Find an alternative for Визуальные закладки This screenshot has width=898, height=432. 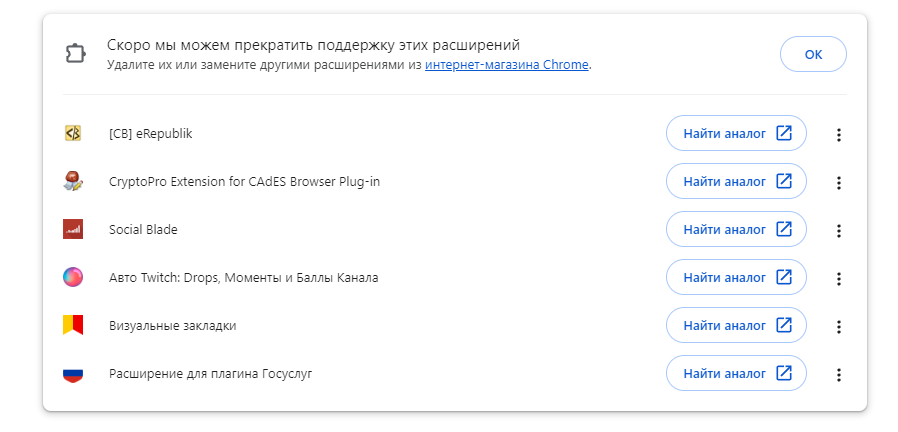pos(736,325)
